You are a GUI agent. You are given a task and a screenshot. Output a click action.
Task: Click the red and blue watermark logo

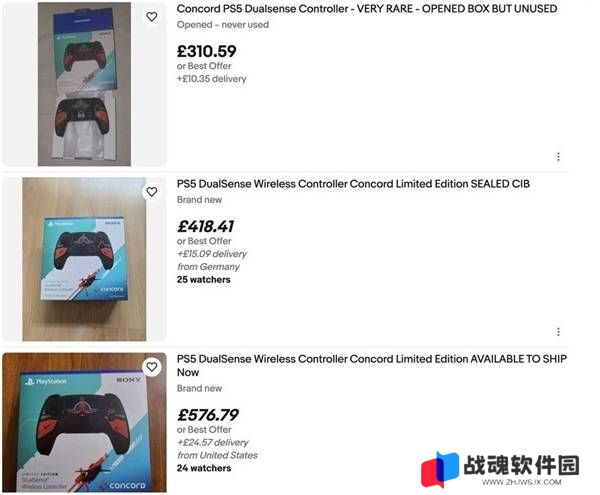click(440, 470)
